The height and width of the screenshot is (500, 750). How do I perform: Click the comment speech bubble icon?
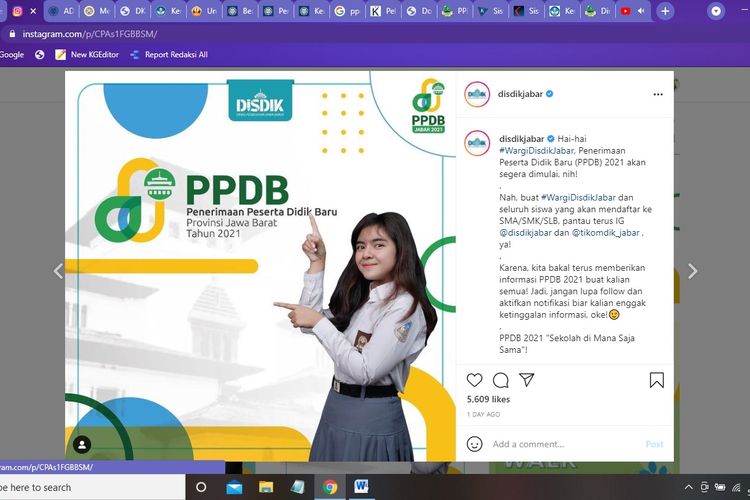[x=501, y=380]
